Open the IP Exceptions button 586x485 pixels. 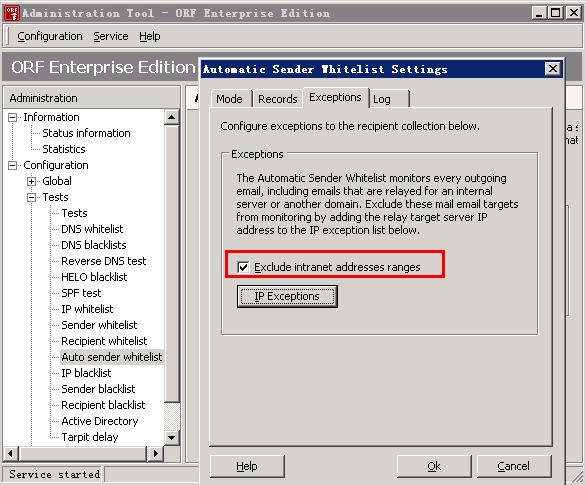click(287, 296)
